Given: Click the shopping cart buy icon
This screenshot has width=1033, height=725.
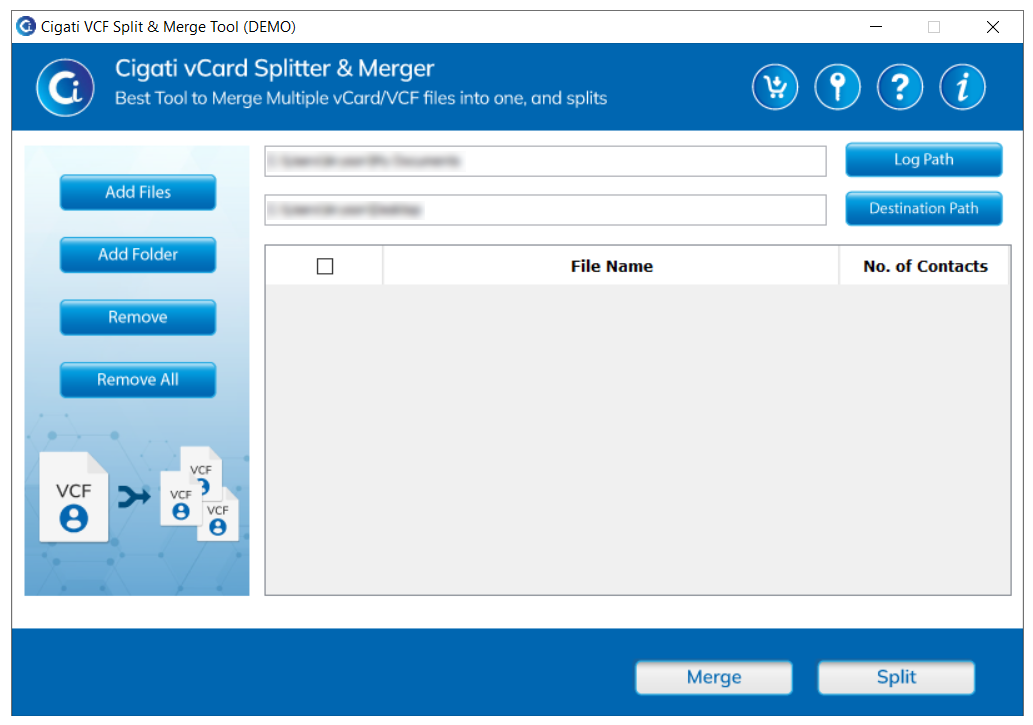Looking at the screenshot, I should point(775,87).
